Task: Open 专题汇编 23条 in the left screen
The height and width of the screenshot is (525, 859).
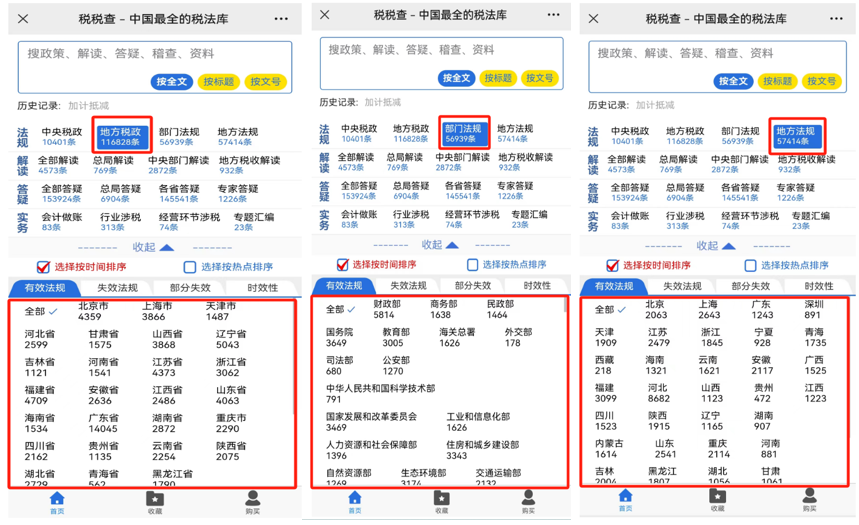Action: click(254, 222)
